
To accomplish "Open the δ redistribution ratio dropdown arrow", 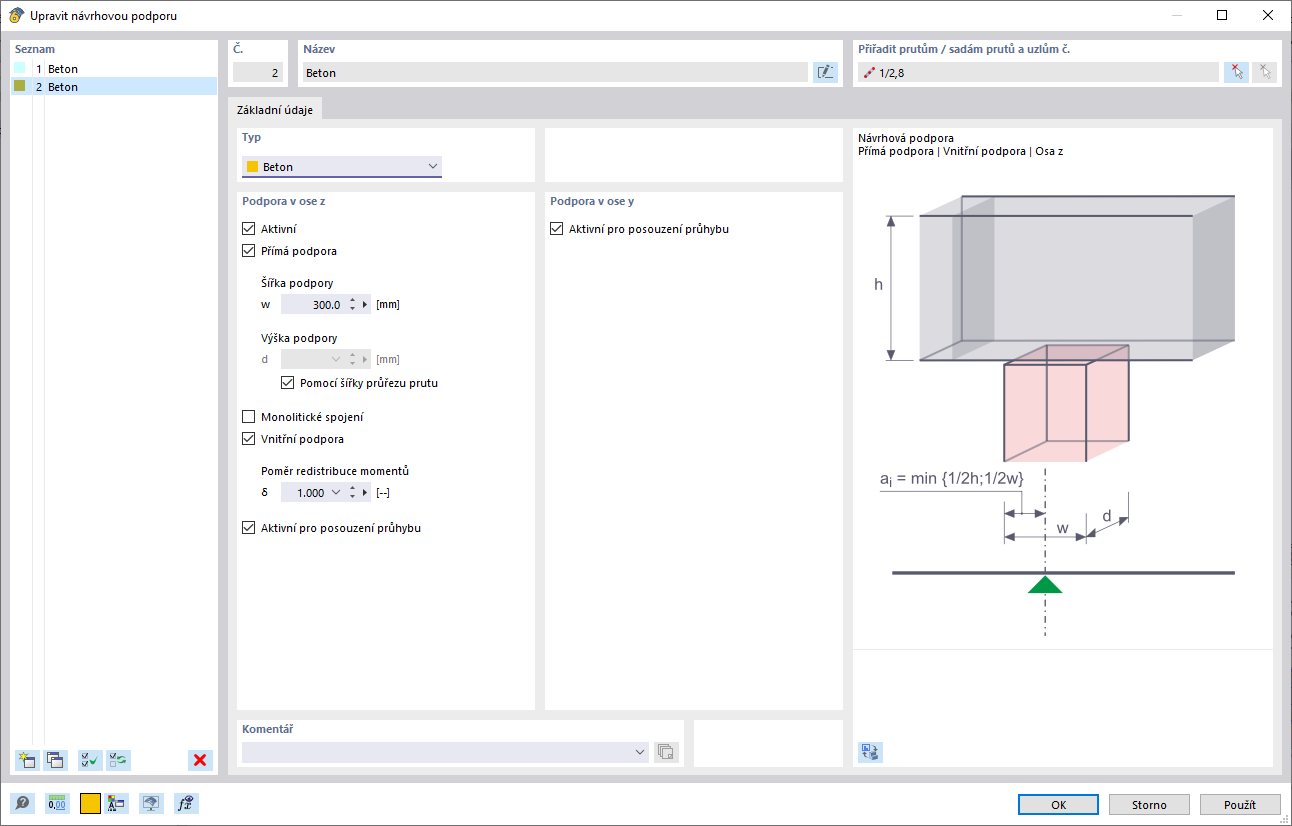I will (x=336, y=493).
